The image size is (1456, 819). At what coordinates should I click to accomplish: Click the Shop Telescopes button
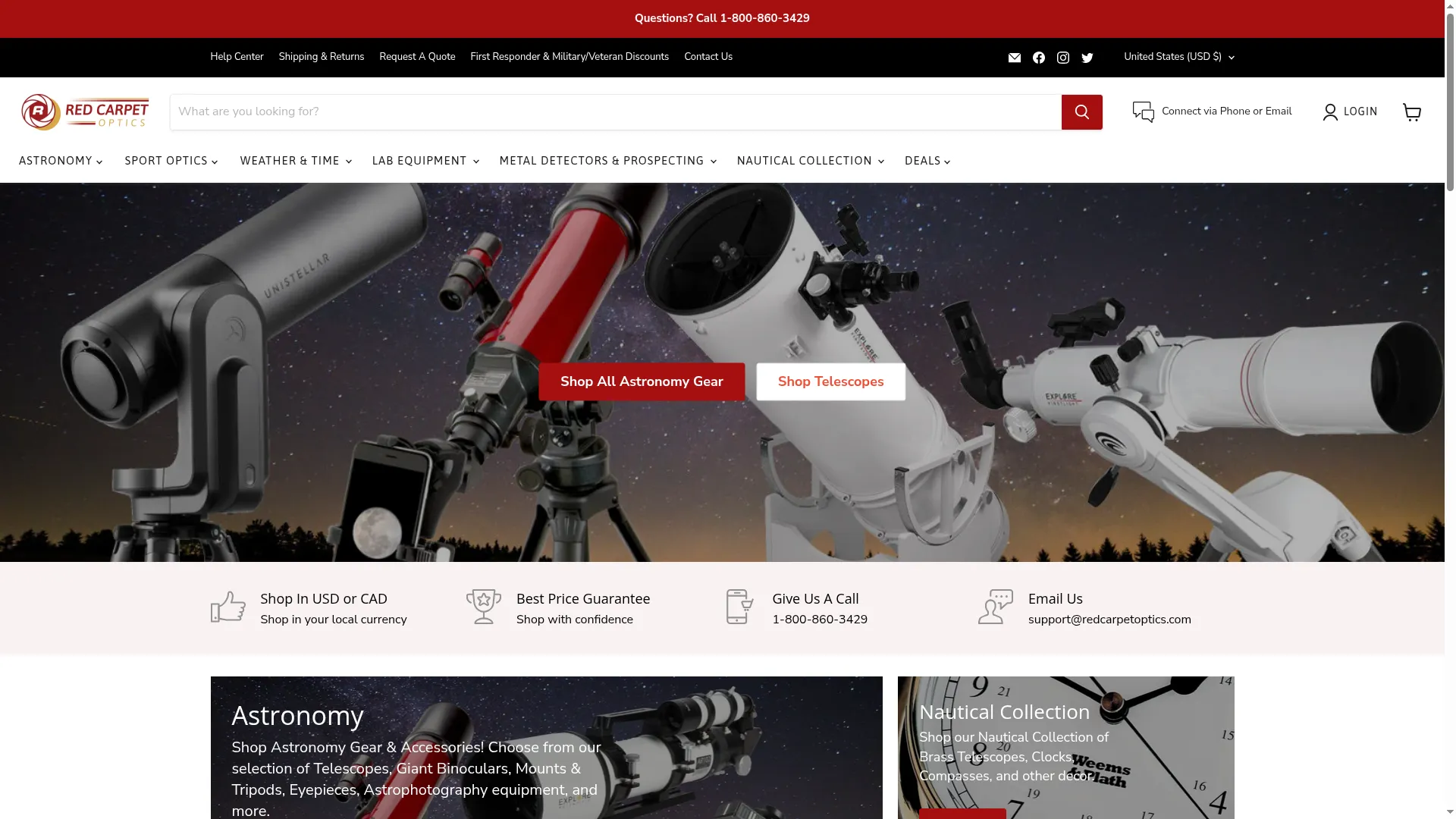(x=830, y=382)
